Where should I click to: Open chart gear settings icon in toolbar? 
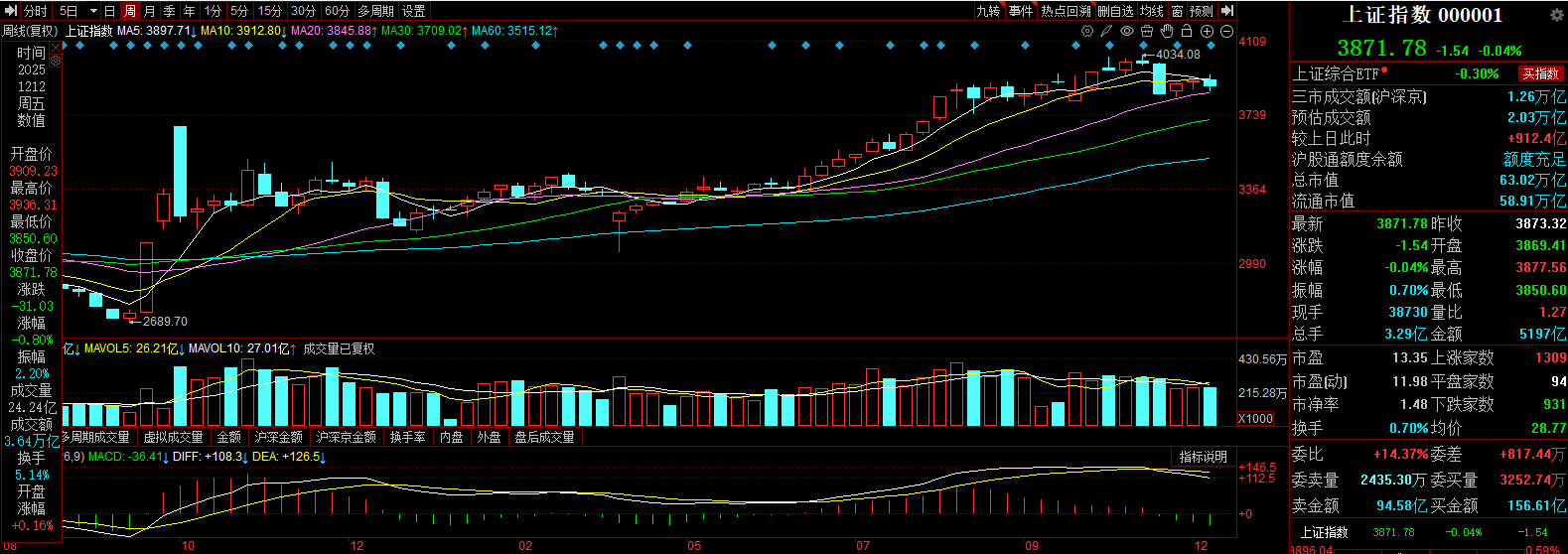(1086, 32)
